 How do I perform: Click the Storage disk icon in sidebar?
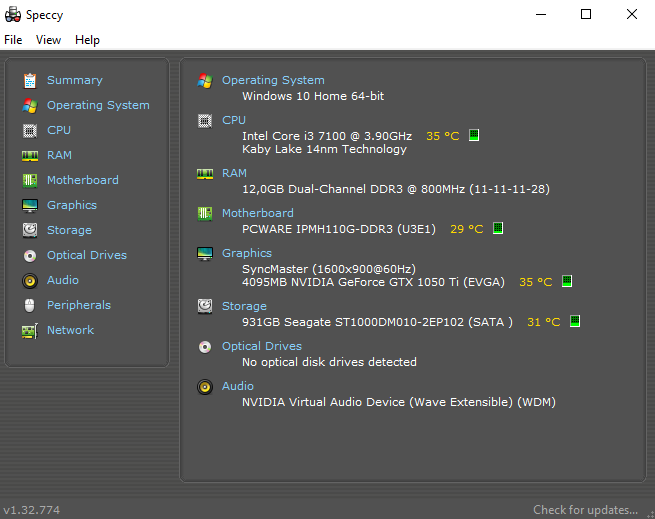pyautogui.click(x=30, y=230)
